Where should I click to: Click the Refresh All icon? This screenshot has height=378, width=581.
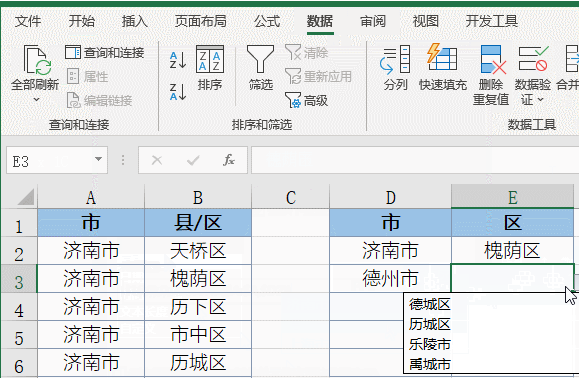[36, 60]
